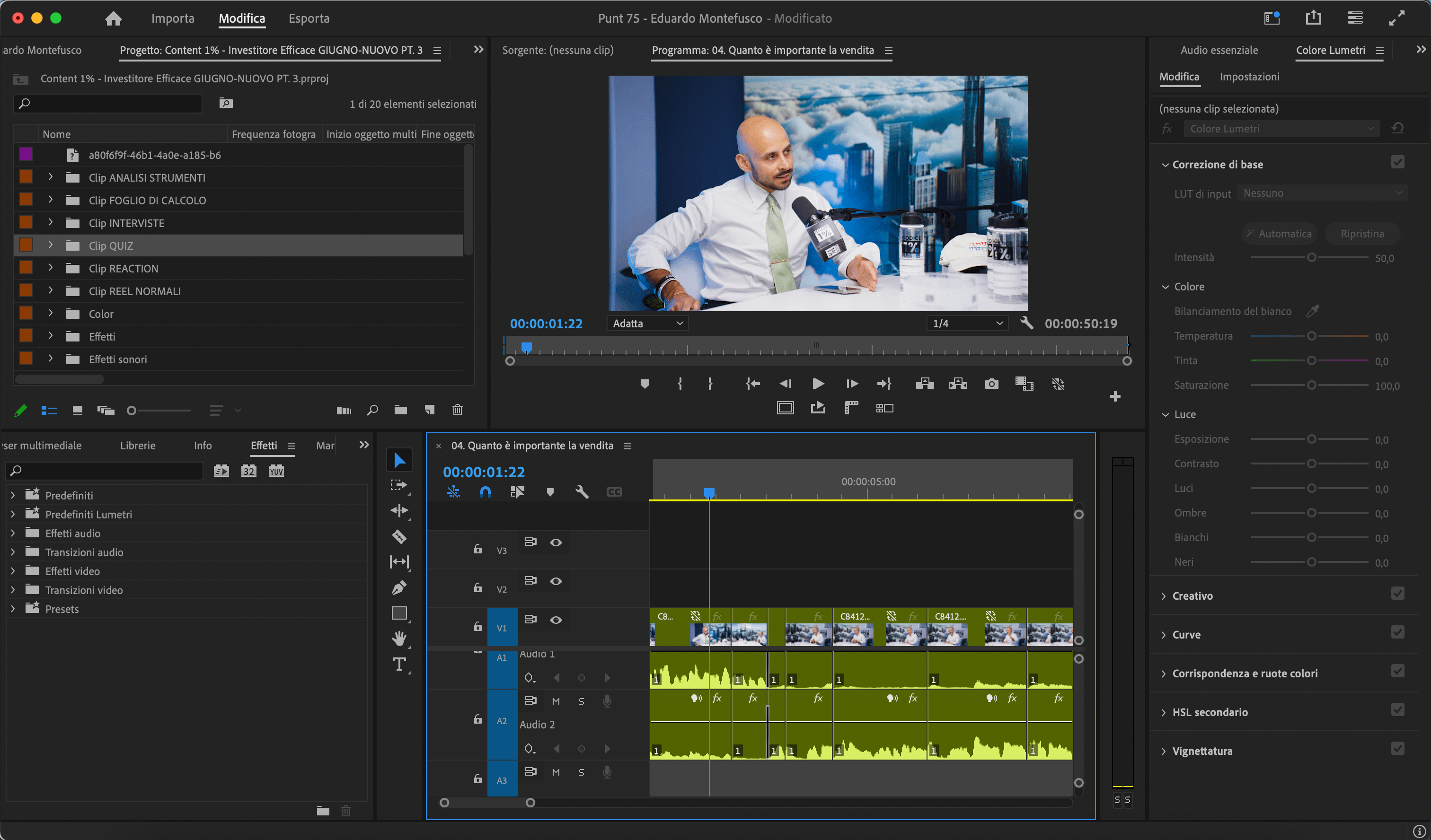
Task: Switch to the Esporta tab
Action: (309, 18)
